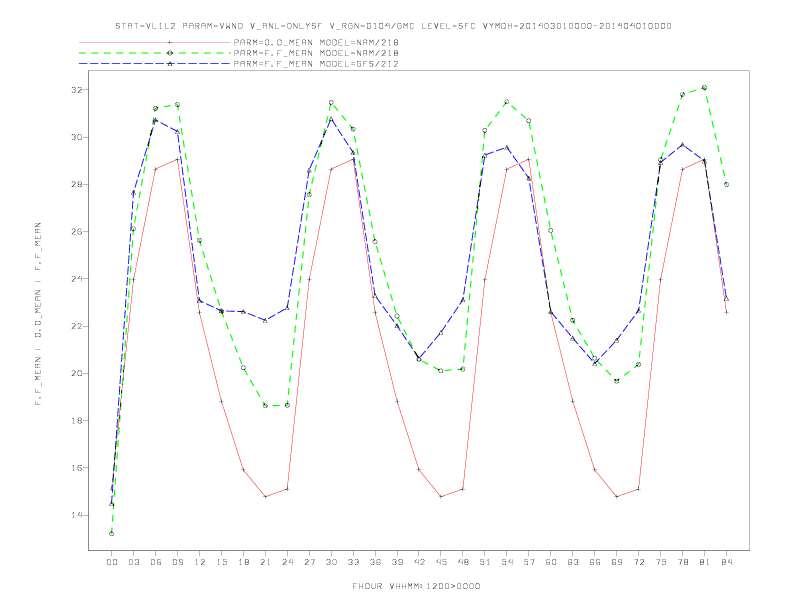Click x-axis forecast hour label 24

pos(287,562)
